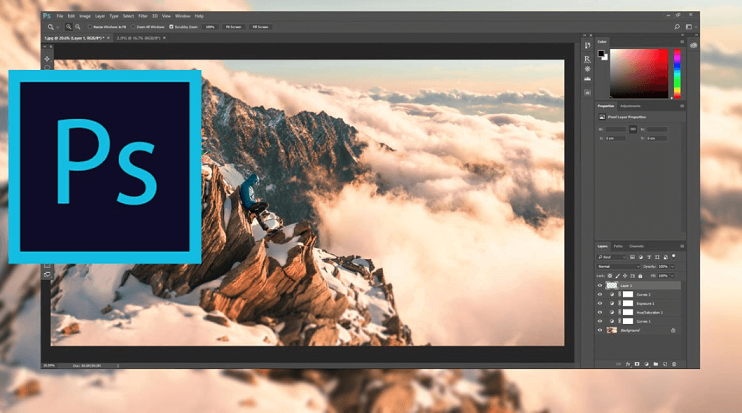Select the Move tool in the toolbox
Viewport: 742px width, 413px height.
pyautogui.click(x=47, y=59)
